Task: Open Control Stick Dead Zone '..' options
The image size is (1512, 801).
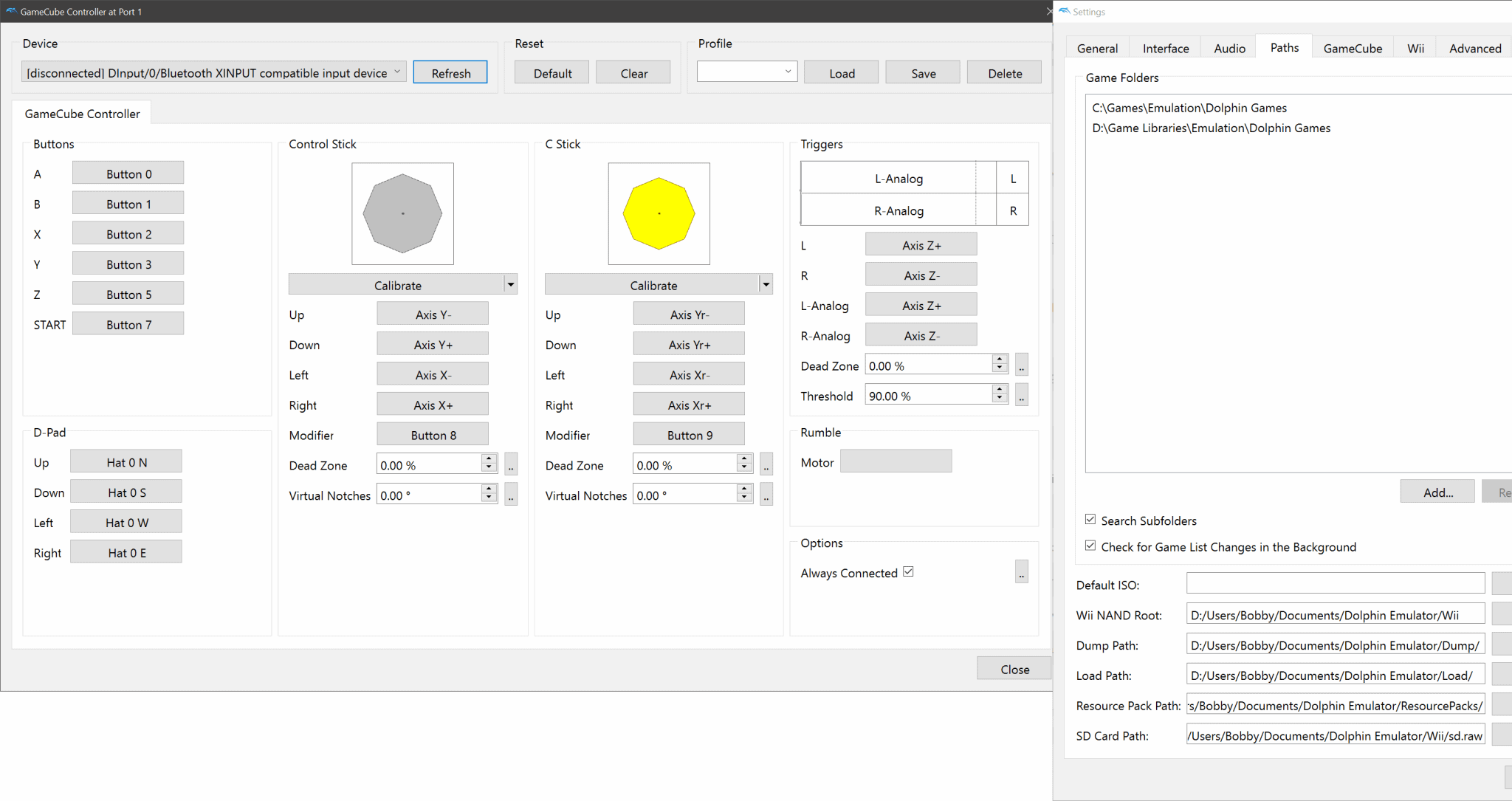Action: tap(510, 465)
